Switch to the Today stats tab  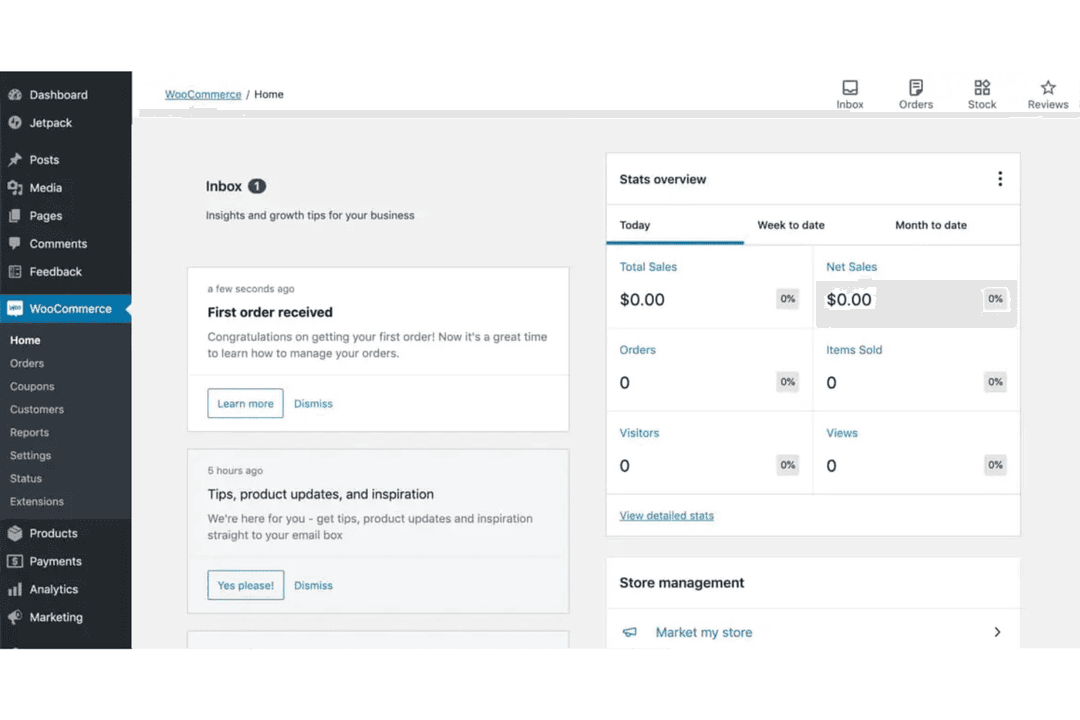click(x=674, y=225)
